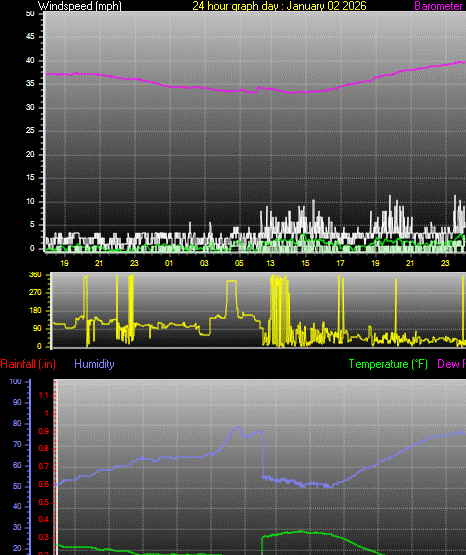Click the "01" hour label on the time axis
The image size is (466, 555).
(169, 263)
